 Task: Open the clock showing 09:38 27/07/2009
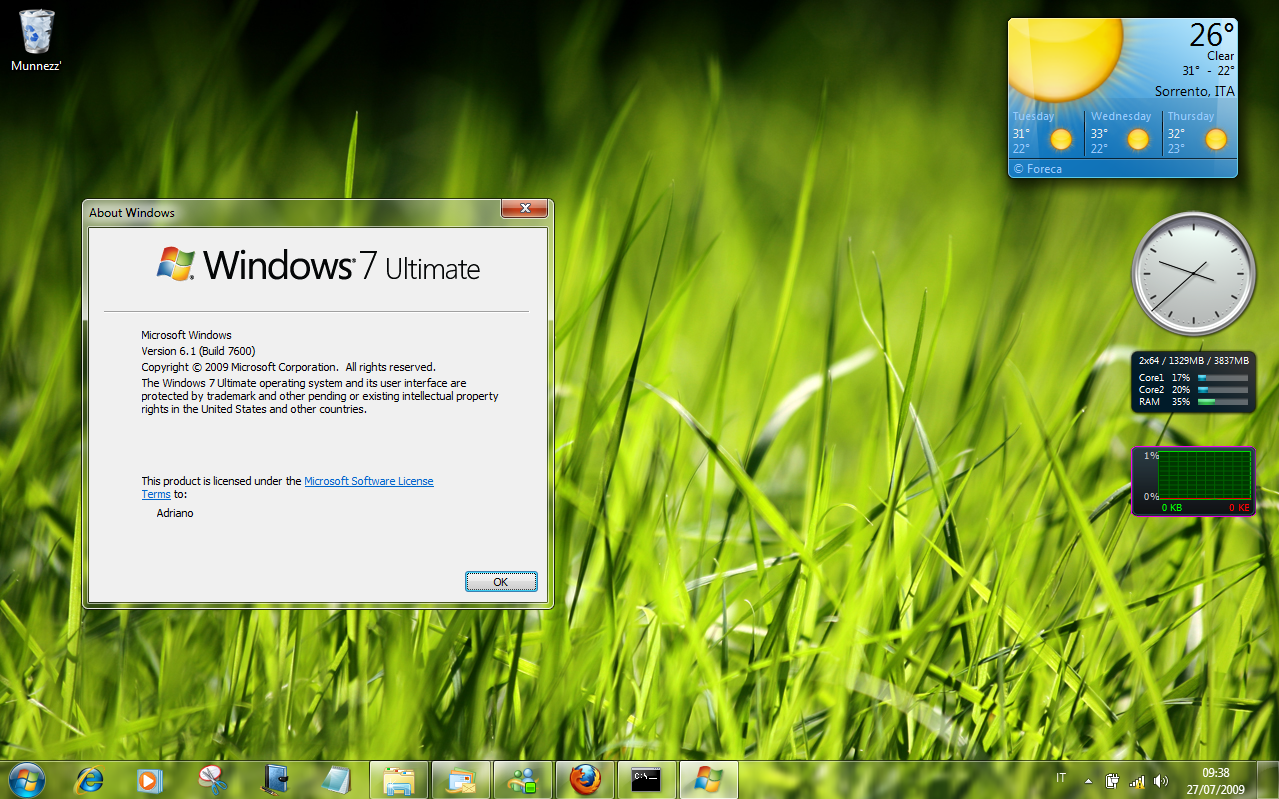pyautogui.click(x=1216, y=780)
